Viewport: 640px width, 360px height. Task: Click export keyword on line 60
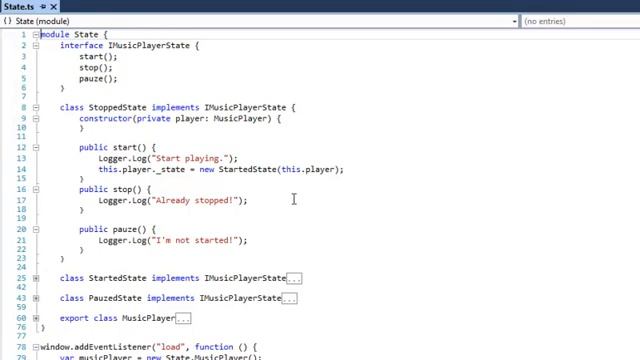coord(74,318)
